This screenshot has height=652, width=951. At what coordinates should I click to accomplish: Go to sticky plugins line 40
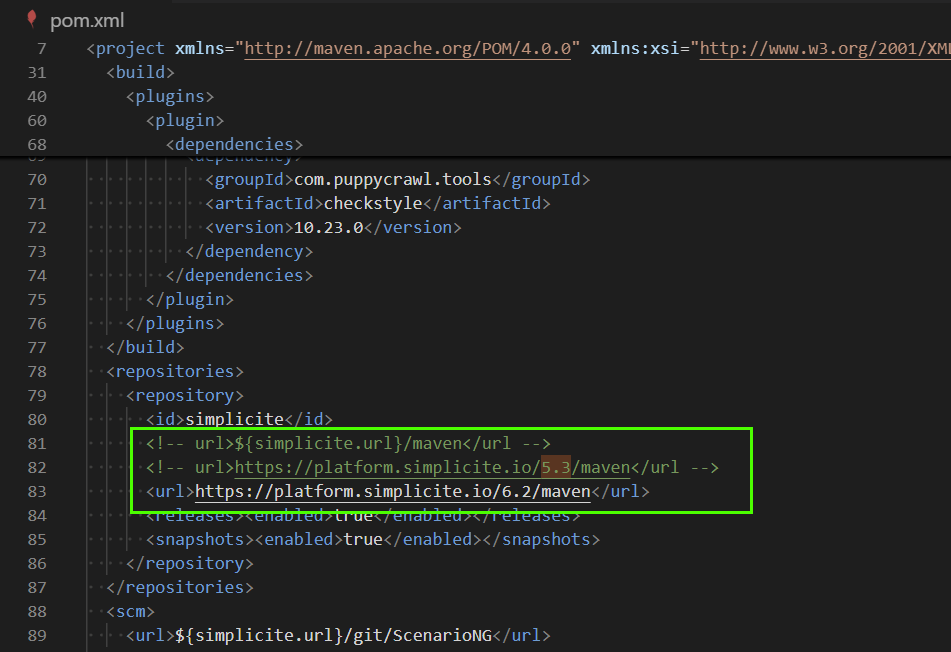click(169, 97)
